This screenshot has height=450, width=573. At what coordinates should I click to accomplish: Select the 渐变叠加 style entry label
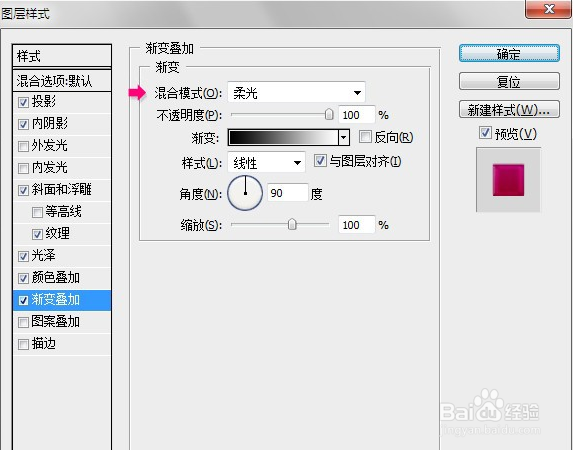point(56,299)
